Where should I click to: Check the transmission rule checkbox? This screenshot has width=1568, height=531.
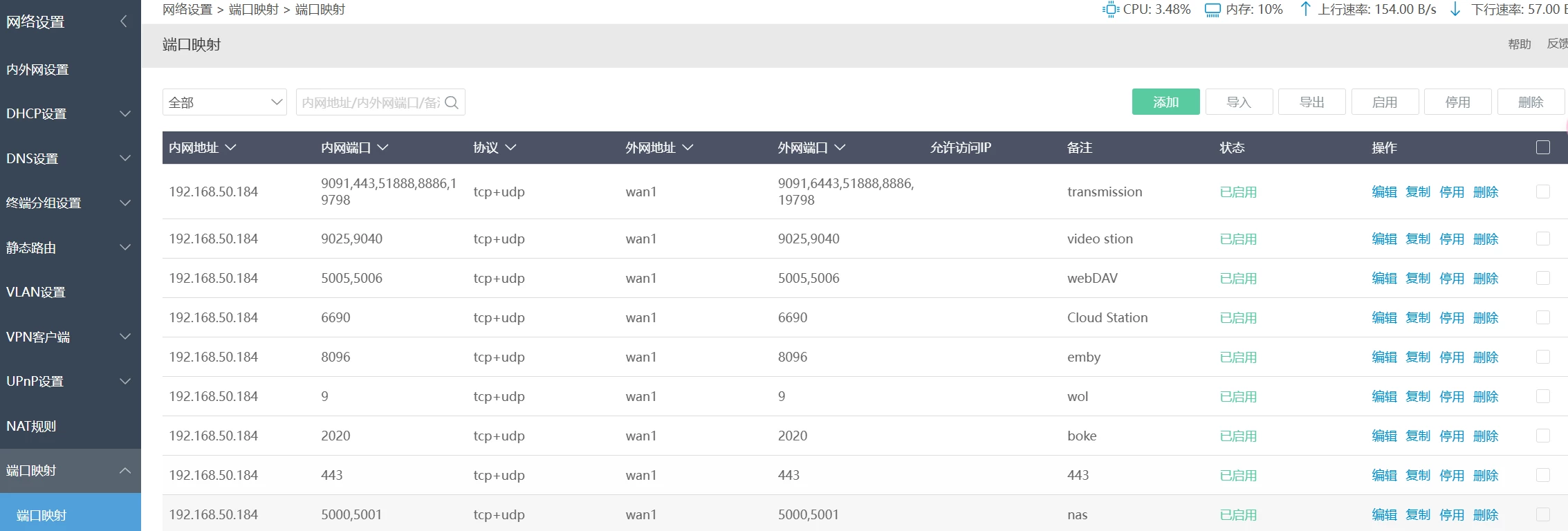[1542, 192]
